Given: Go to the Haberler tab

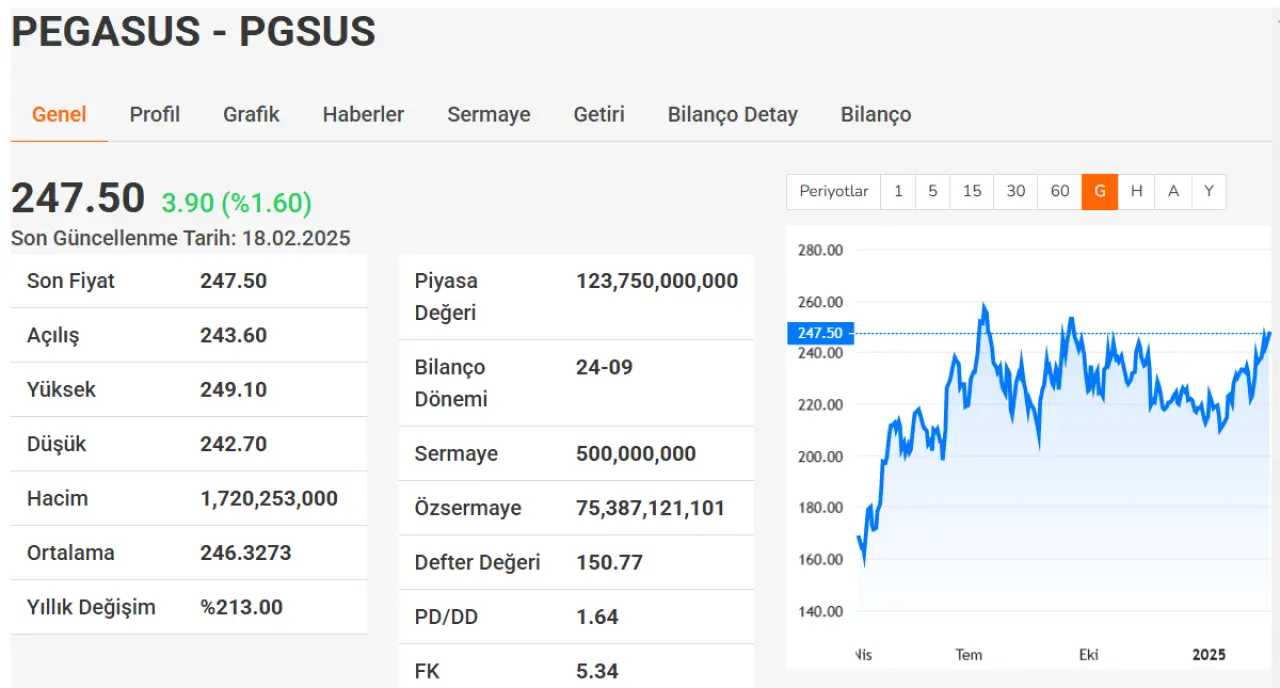Looking at the screenshot, I should click(x=363, y=114).
